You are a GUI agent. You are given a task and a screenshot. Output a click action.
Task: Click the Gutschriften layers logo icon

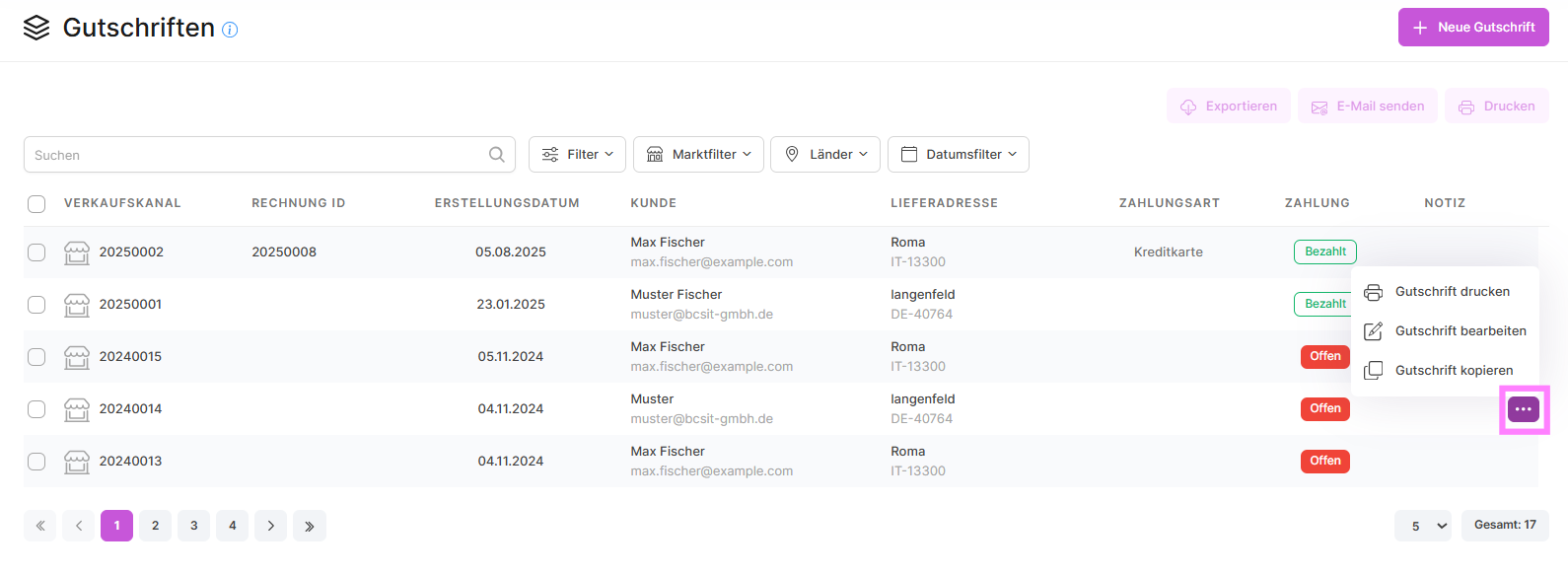coord(36,28)
